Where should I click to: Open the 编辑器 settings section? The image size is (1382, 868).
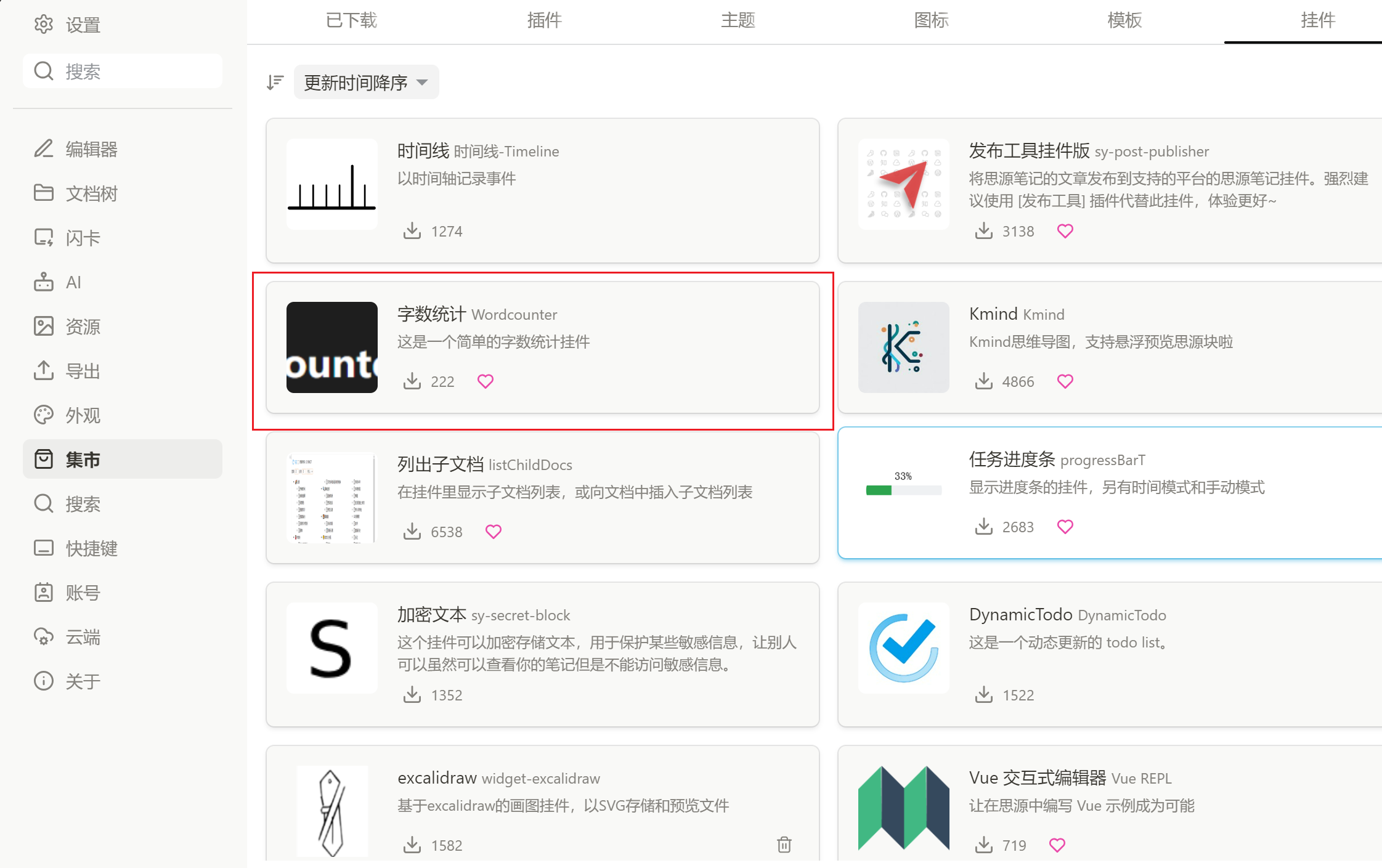(x=91, y=149)
